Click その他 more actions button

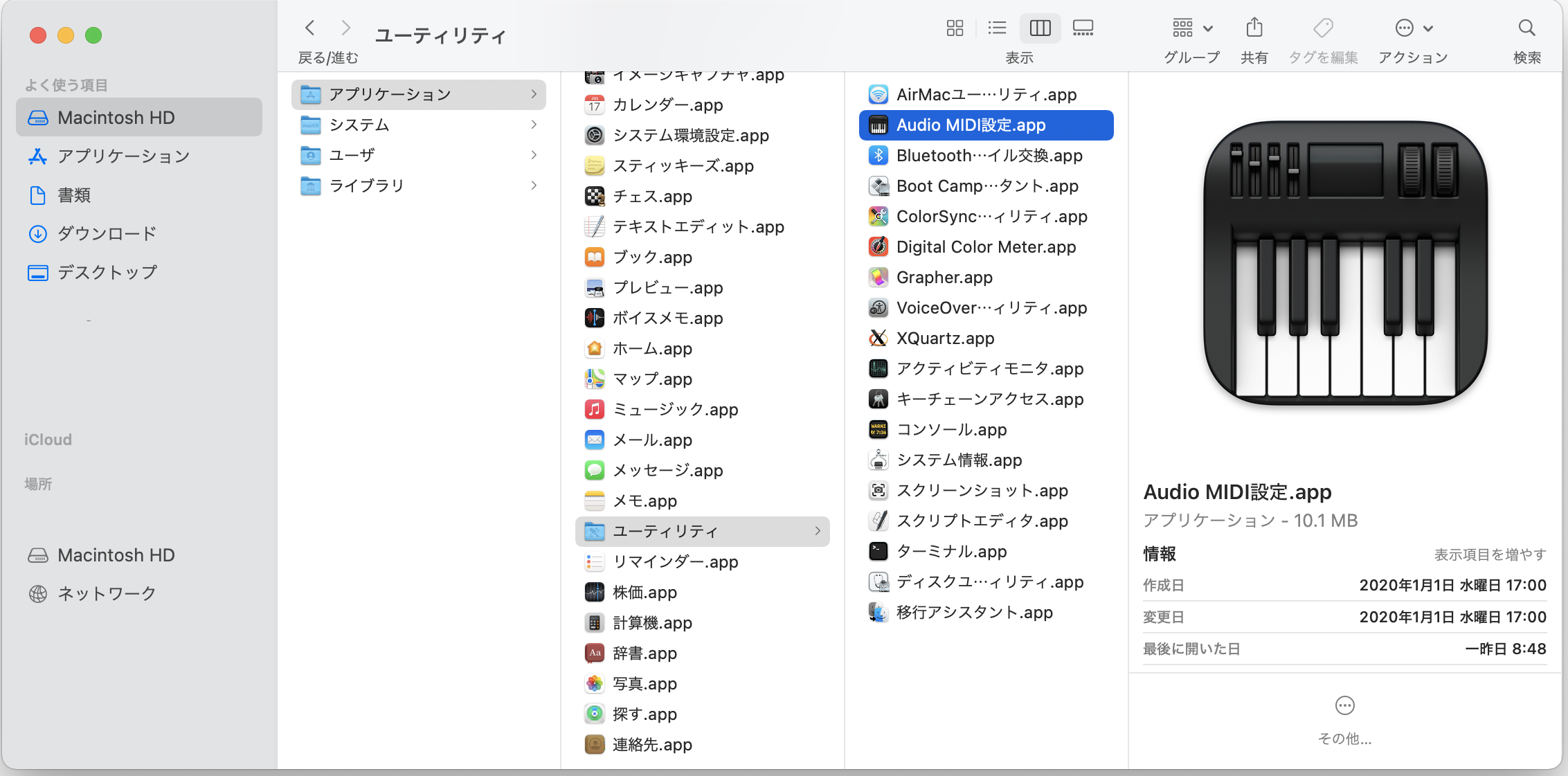click(1344, 720)
